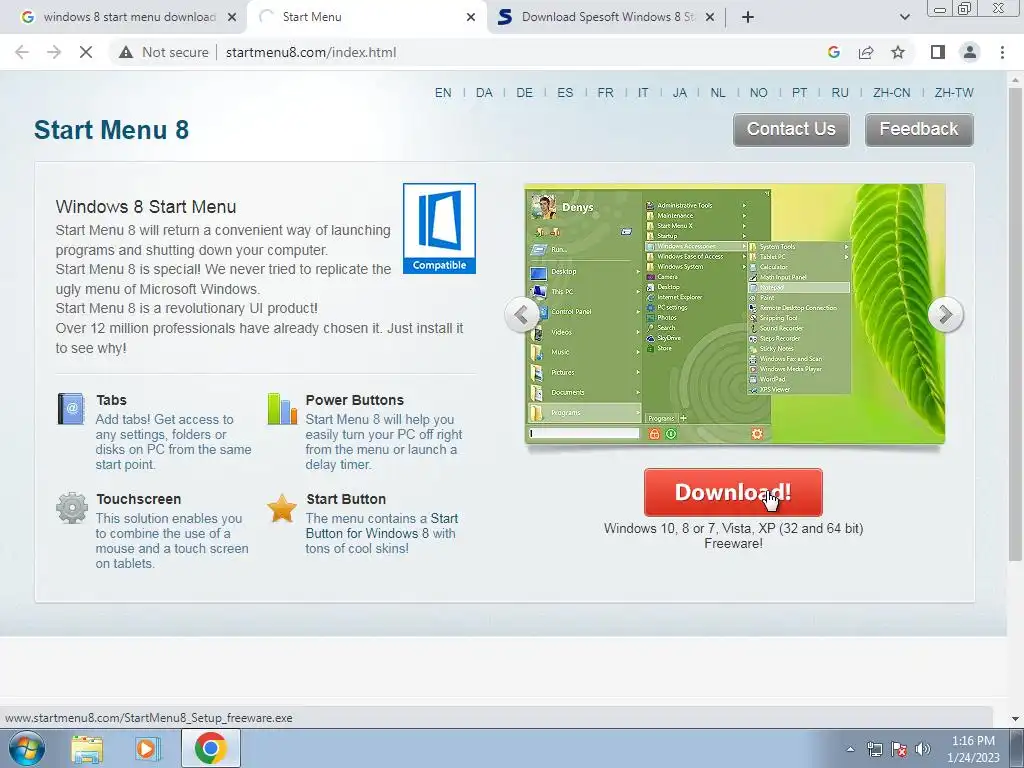
Task: Switch site language to ZH-CN
Action: click(891, 93)
